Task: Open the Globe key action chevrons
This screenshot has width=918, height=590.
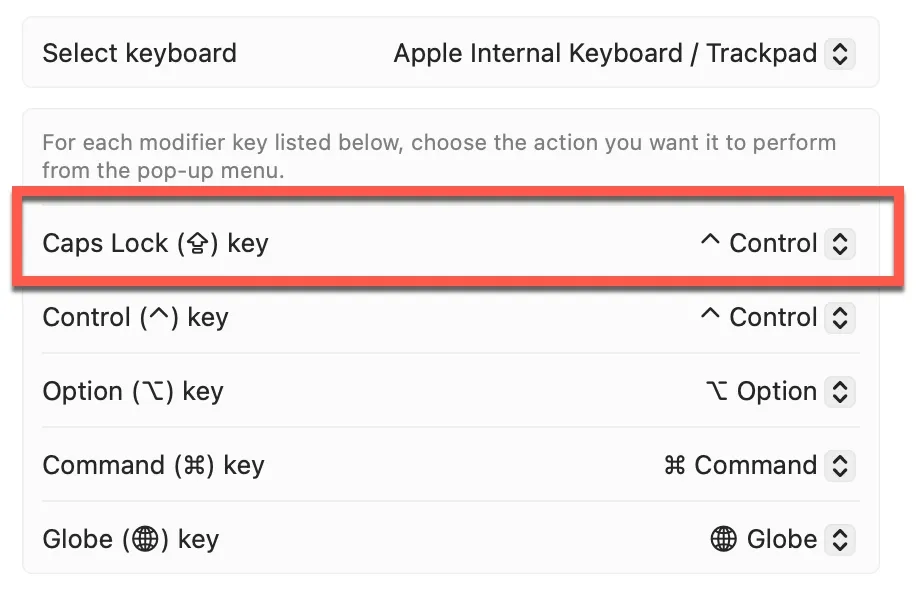Action: [x=840, y=540]
